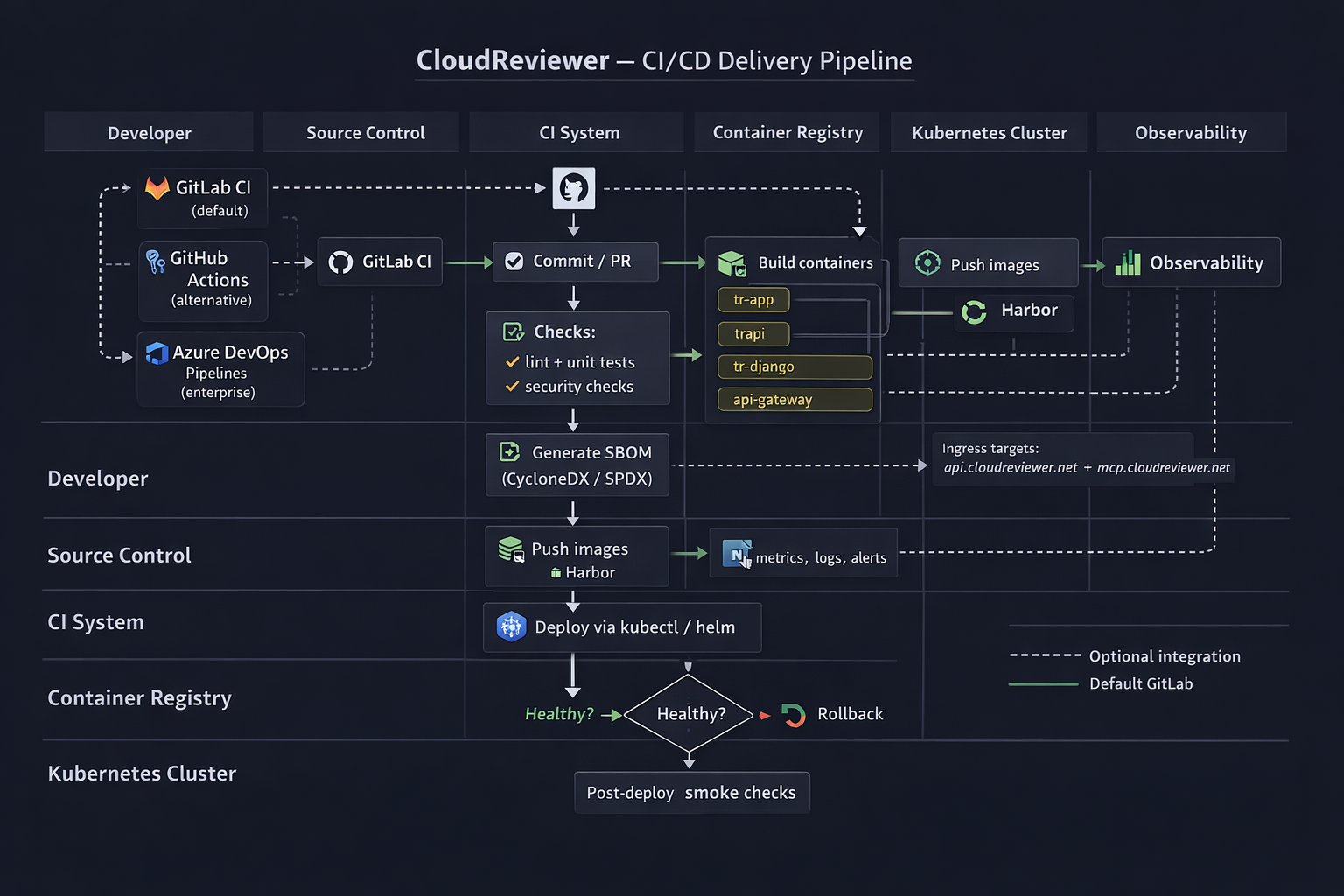Click the GitHub octocat icon in CI System
The image size is (1344, 896).
click(574, 188)
